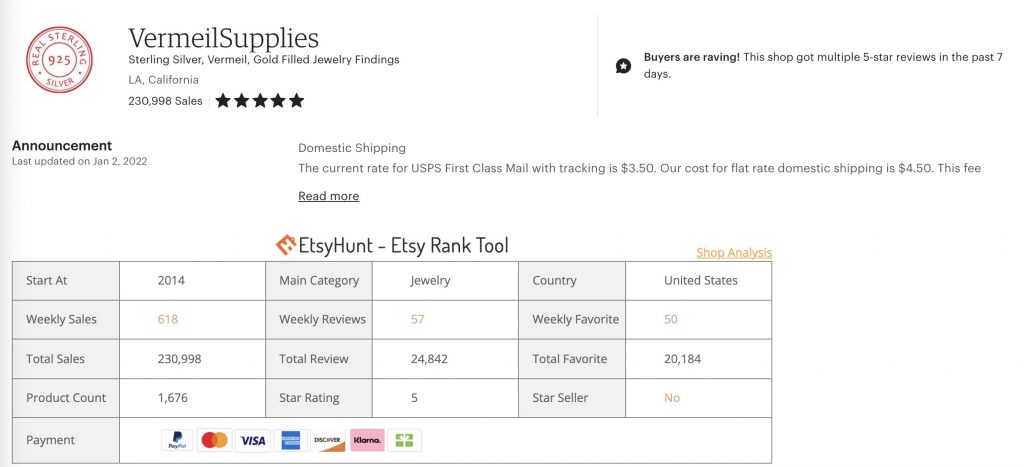Click the Weekly Favorite value 50

pyautogui.click(x=671, y=319)
